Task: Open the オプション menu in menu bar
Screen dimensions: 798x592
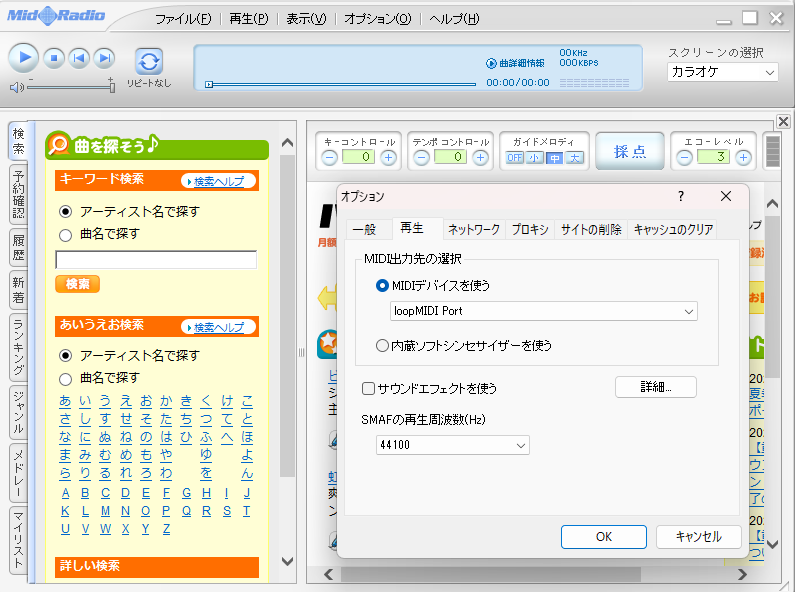Action: pyautogui.click(x=377, y=19)
